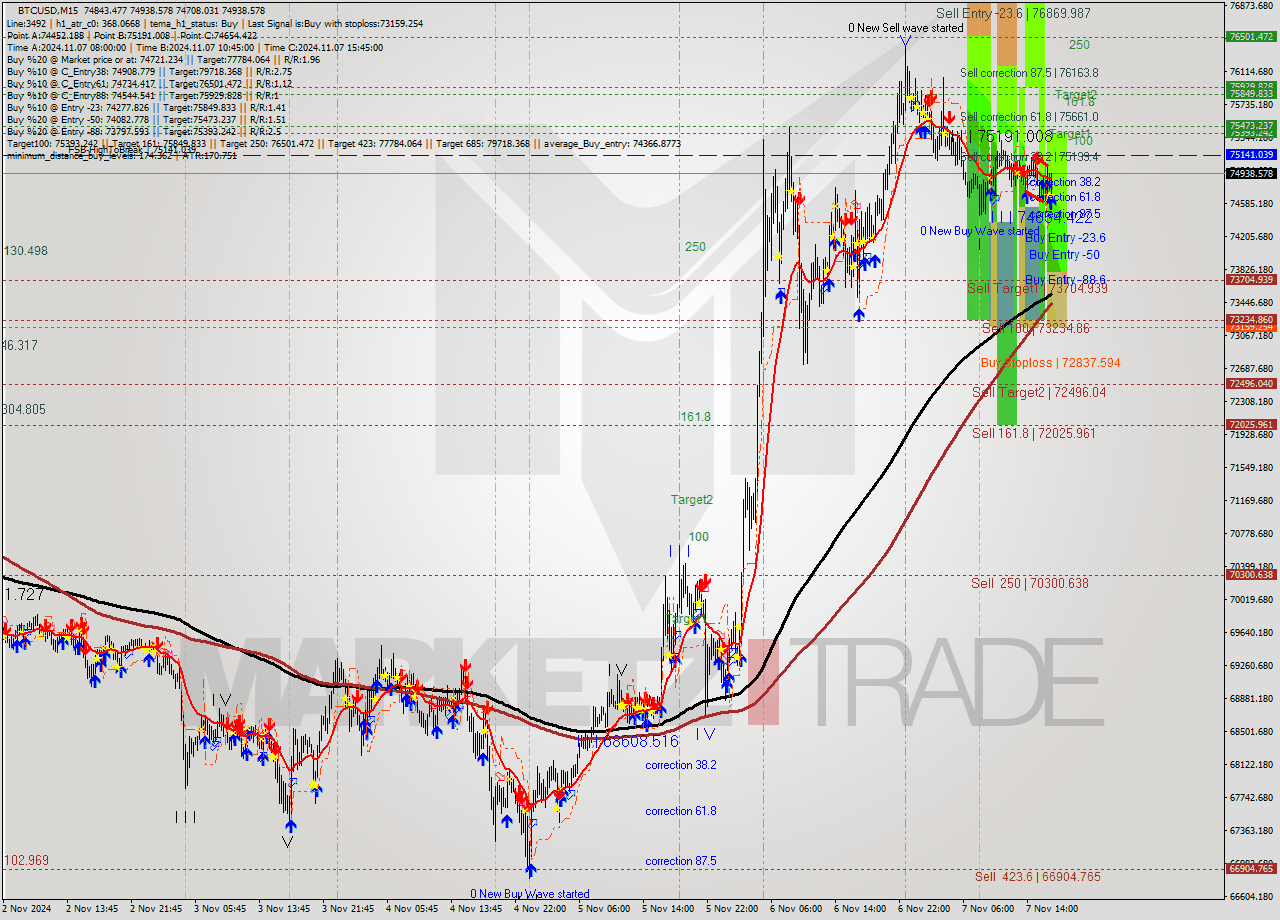Image resolution: width=1280 pixels, height=920 pixels.
Task: Click the '6 Nov 06:00' time axis label
Action: [x=795, y=909]
